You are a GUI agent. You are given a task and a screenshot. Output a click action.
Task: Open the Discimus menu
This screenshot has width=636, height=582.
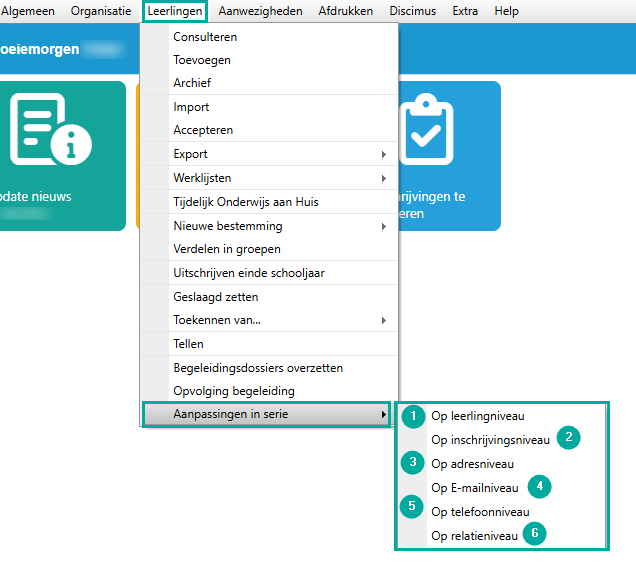pyautogui.click(x=413, y=11)
